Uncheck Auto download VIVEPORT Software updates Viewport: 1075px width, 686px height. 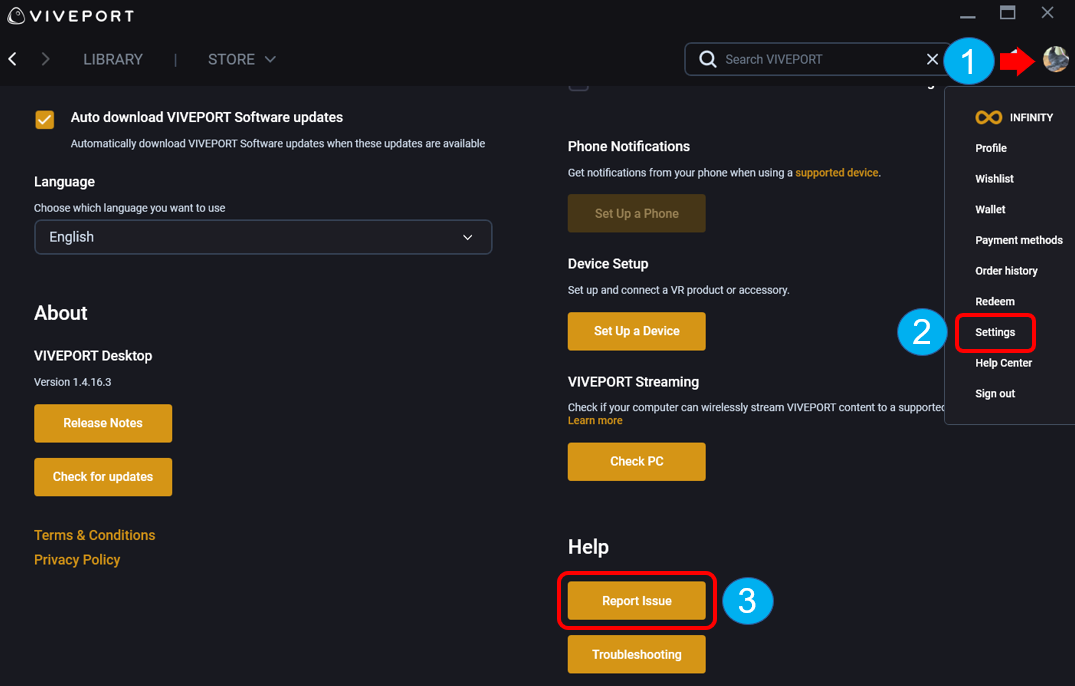[x=45, y=120]
